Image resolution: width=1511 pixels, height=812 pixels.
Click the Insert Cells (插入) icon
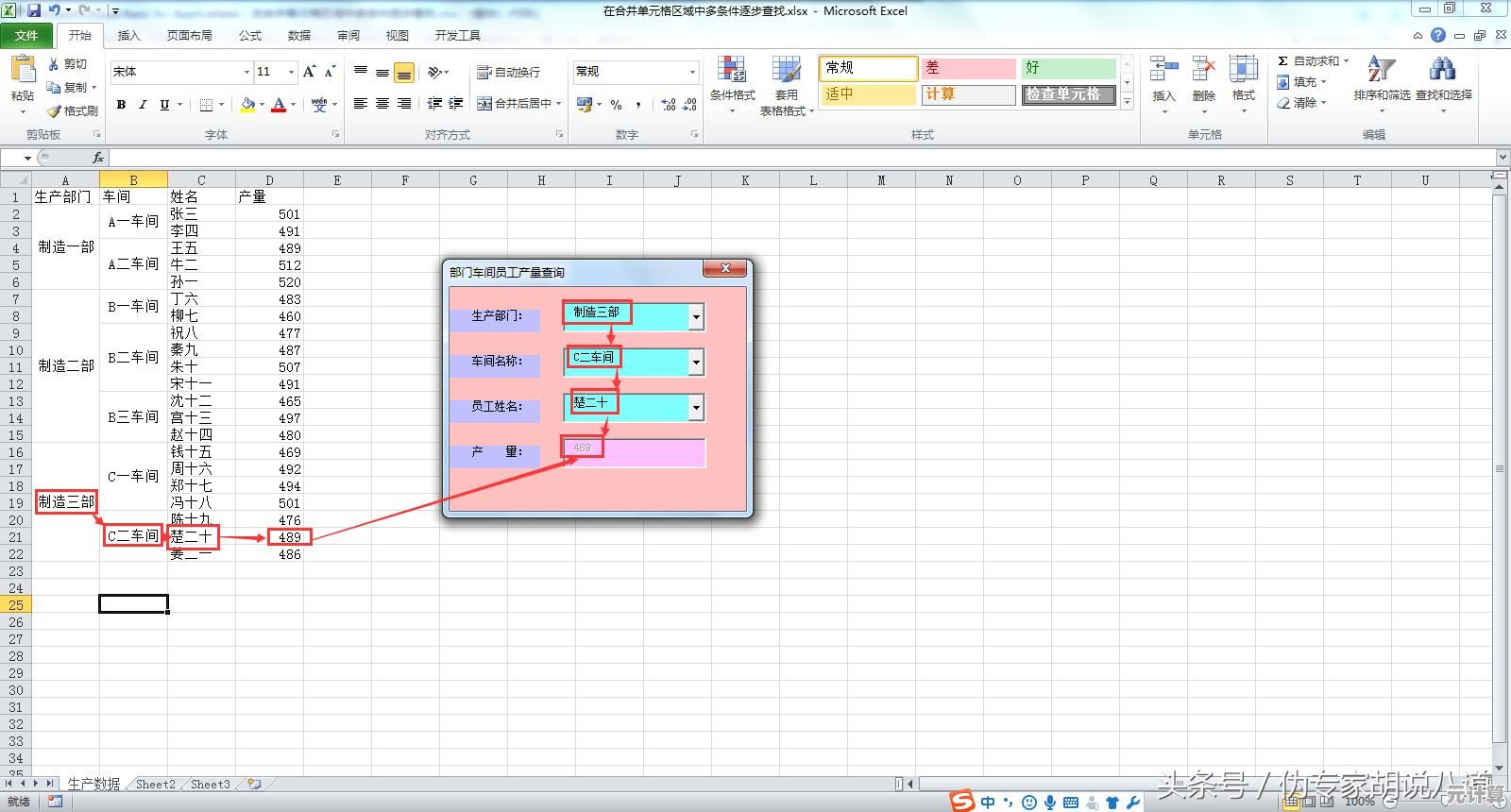click(x=1163, y=71)
